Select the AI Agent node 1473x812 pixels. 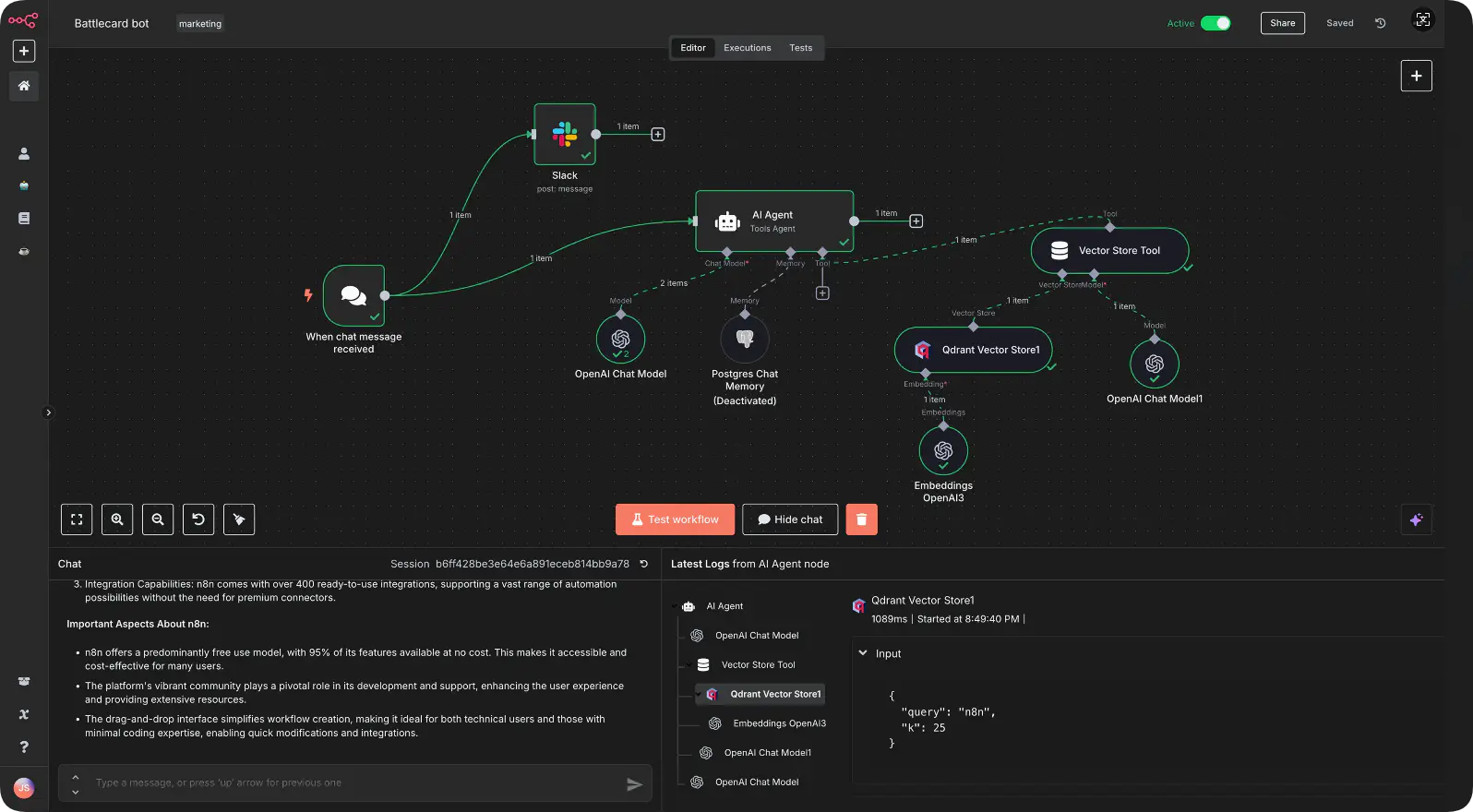coord(774,221)
